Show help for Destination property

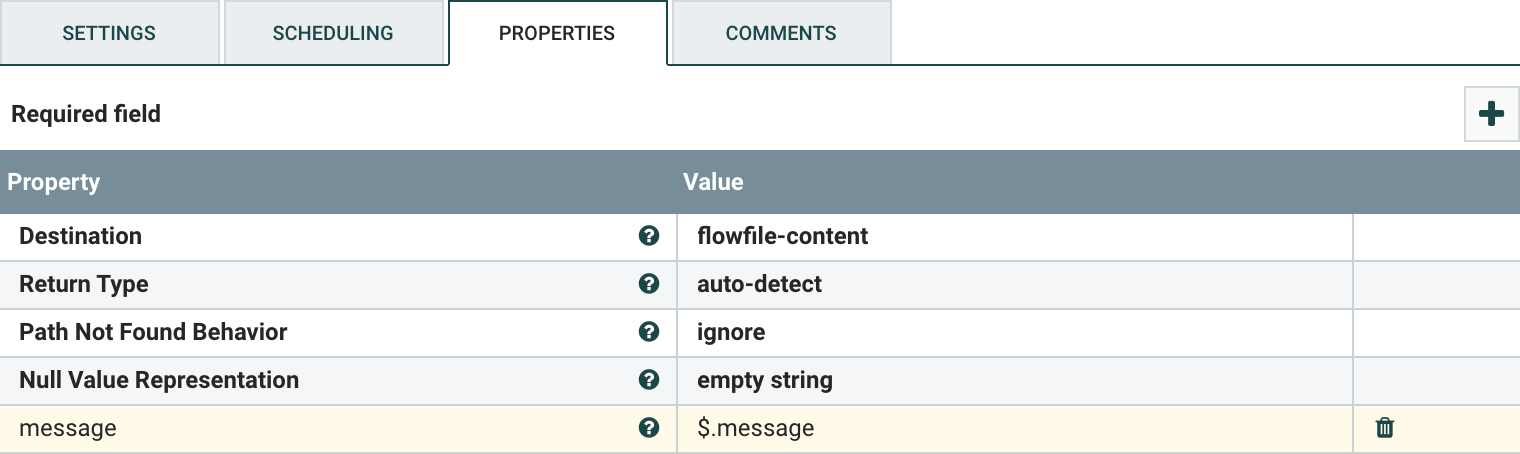[x=649, y=236]
